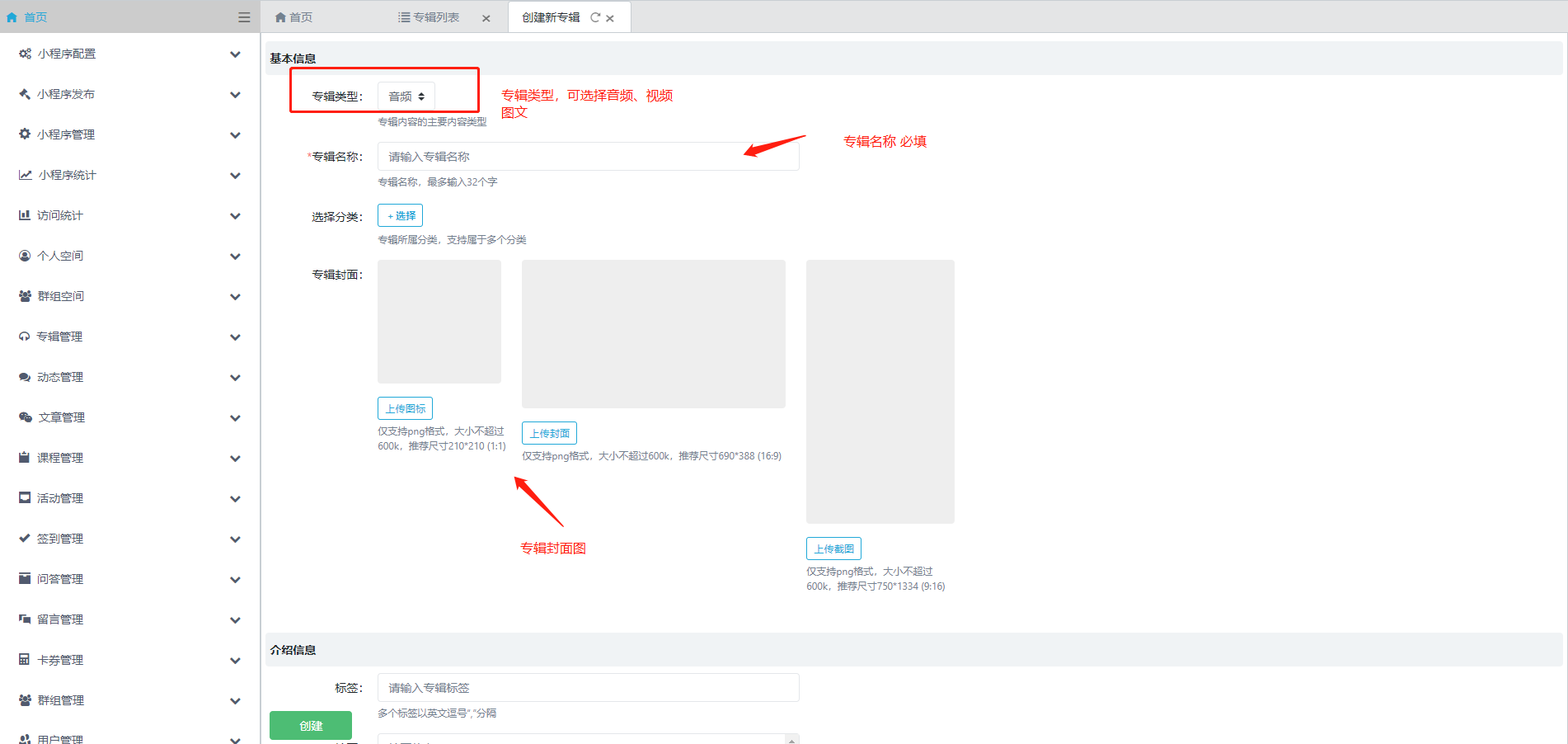Open the 专辑类型 dropdown showing 音频
1568x744 pixels.
point(406,97)
